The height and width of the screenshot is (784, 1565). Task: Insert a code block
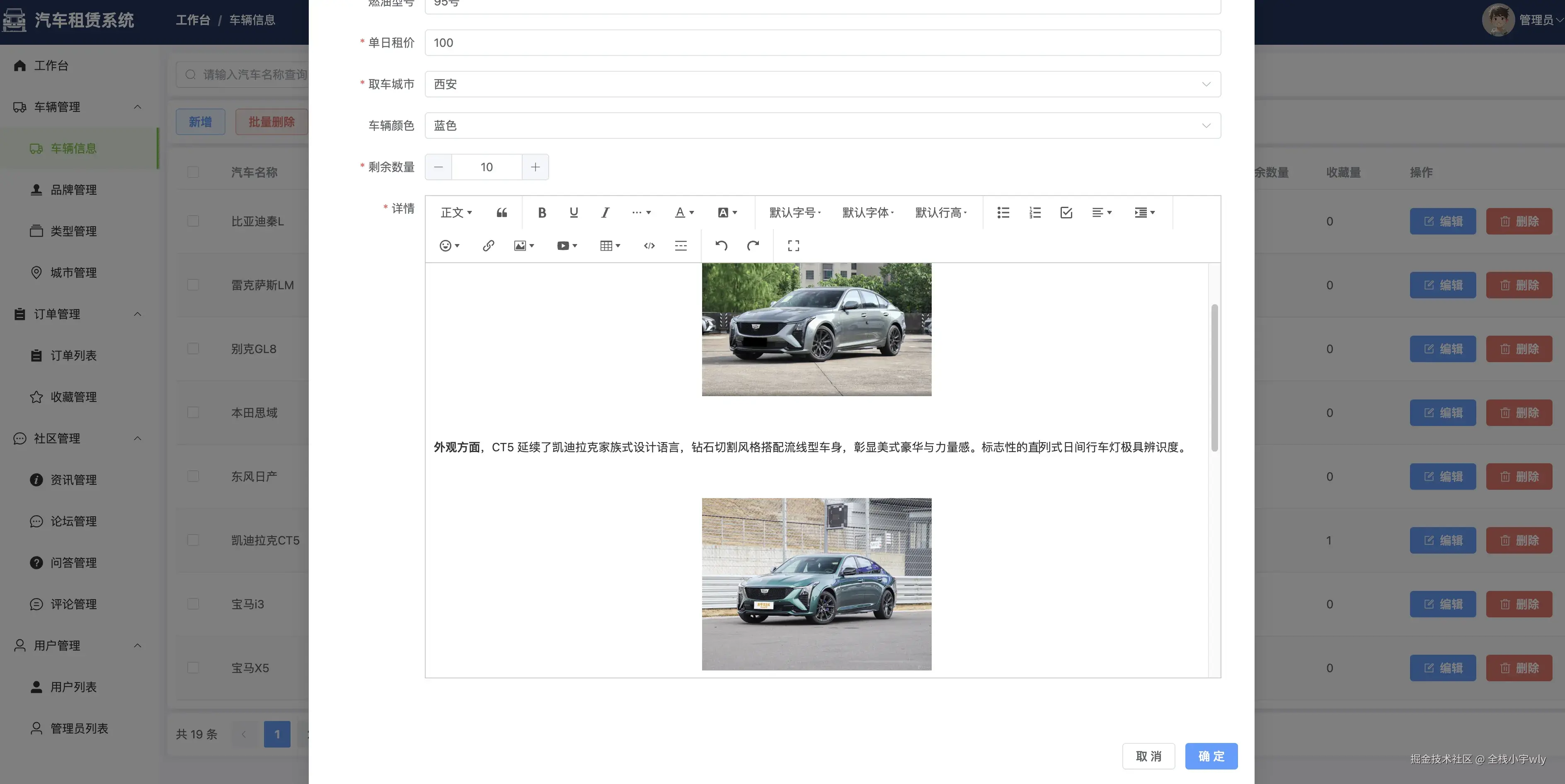649,245
